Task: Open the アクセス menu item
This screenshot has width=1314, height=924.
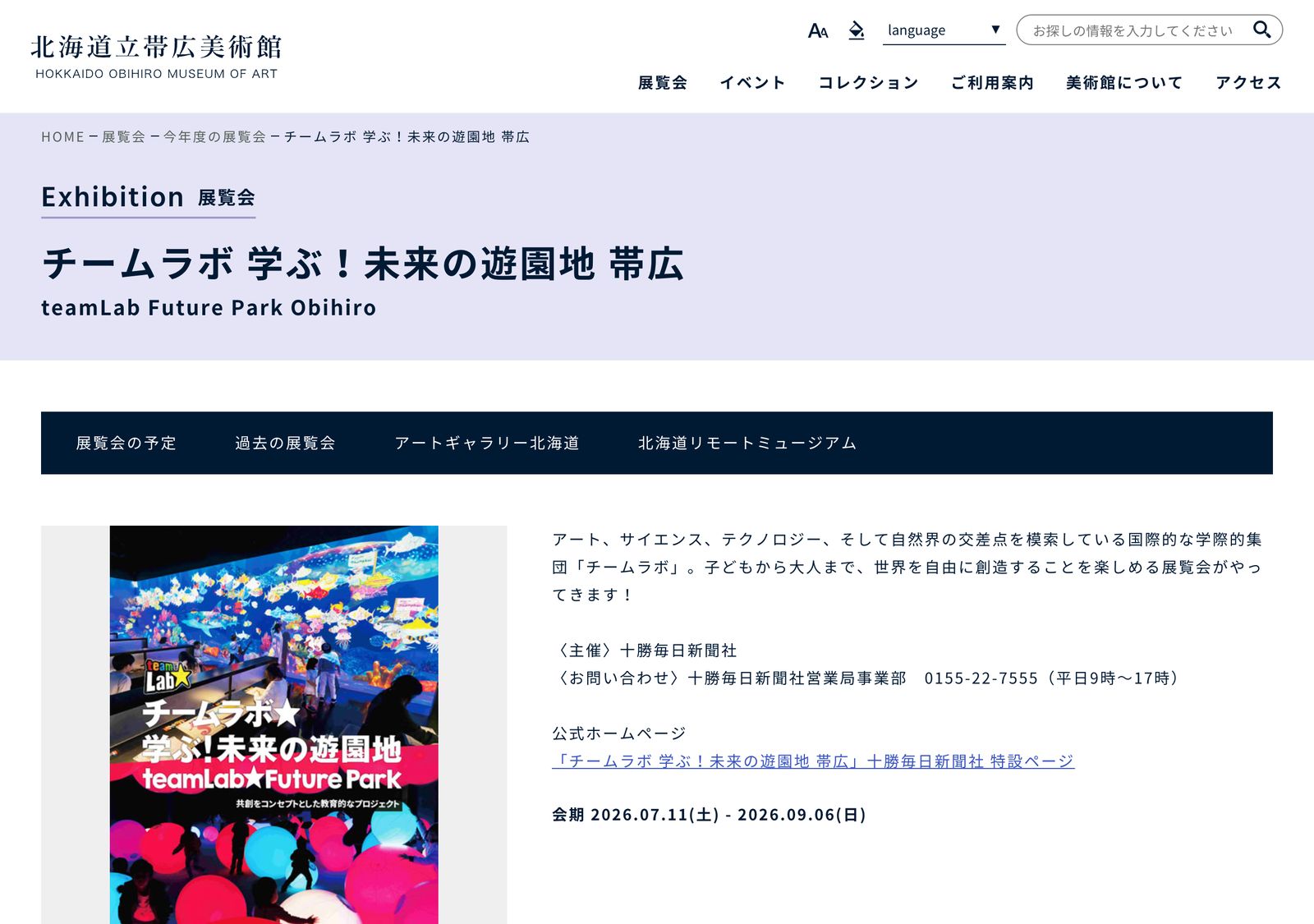Action: tap(1248, 83)
